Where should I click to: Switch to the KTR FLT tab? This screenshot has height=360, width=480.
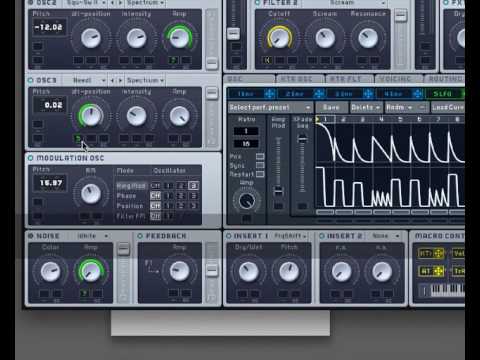pyautogui.click(x=349, y=79)
